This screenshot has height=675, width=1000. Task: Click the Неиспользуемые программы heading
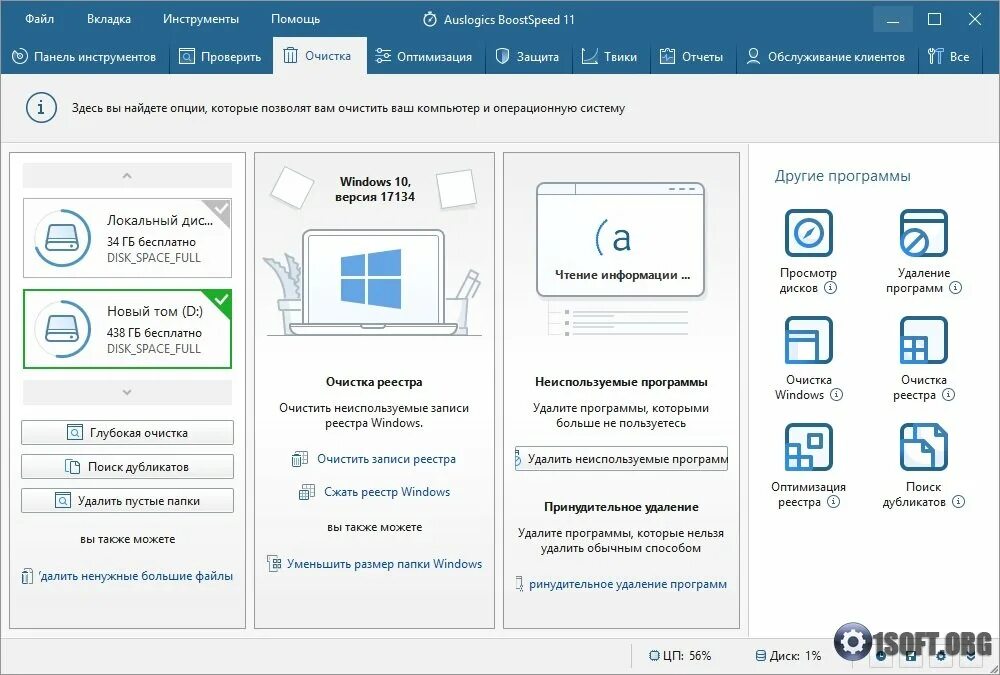(x=621, y=382)
